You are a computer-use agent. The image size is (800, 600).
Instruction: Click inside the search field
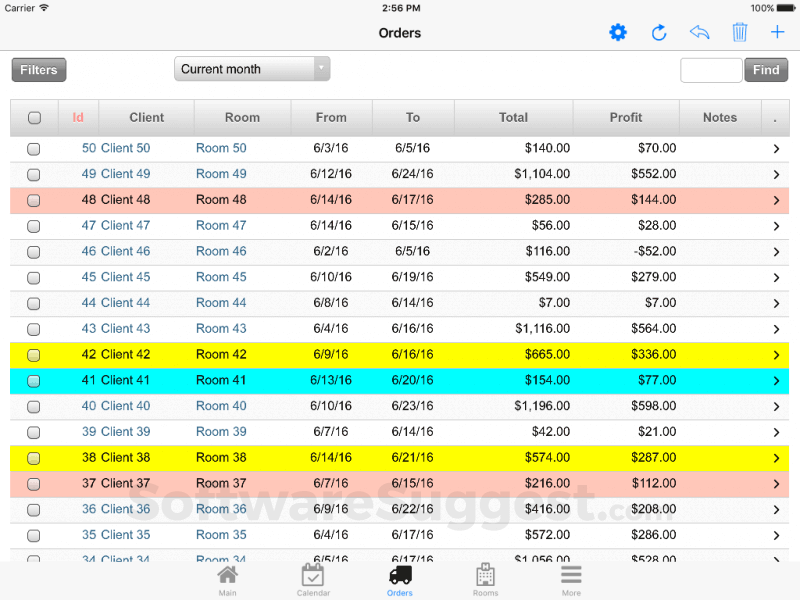(x=711, y=70)
